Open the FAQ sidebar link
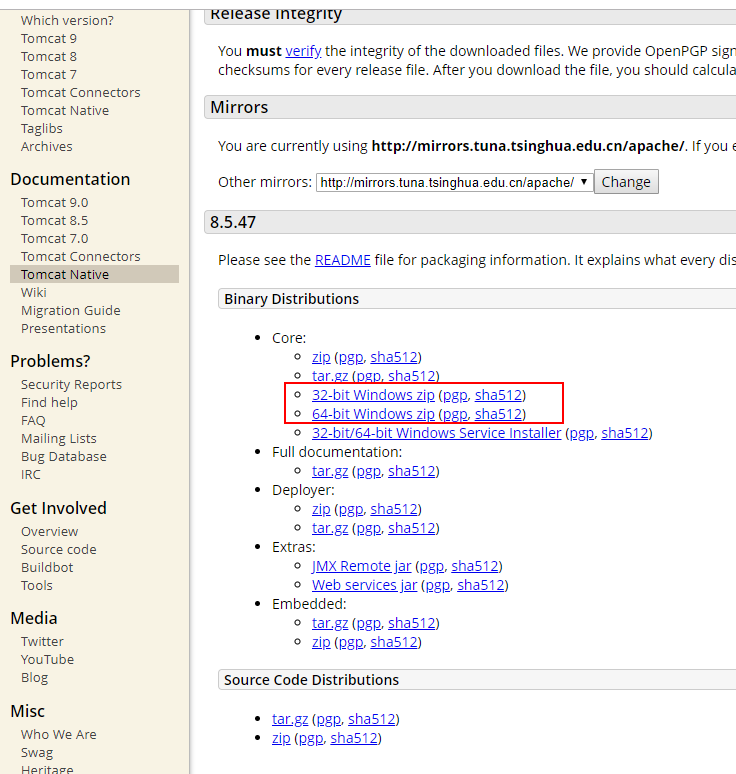This screenshot has width=736, height=774. click(33, 421)
